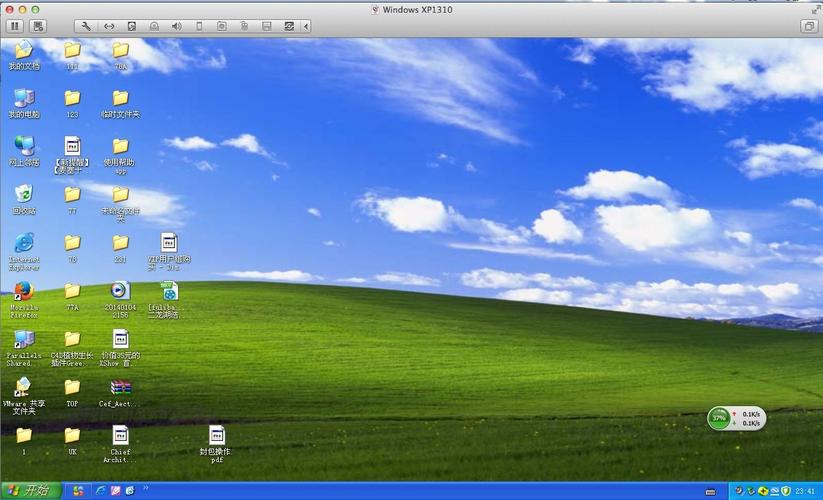Select the folder named TOP
Screen dimensions: 823x500
tap(72, 392)
